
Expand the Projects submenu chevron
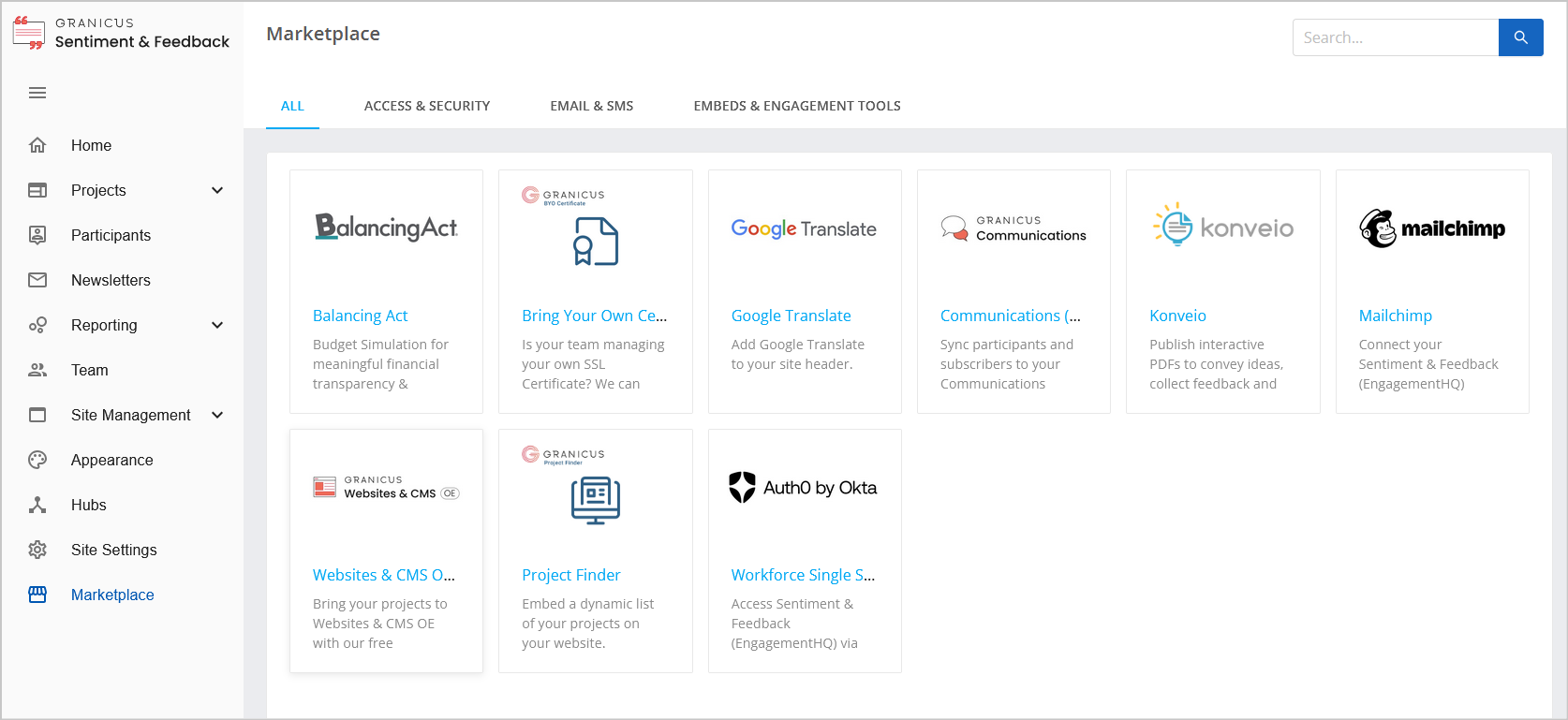pos(217,190)
